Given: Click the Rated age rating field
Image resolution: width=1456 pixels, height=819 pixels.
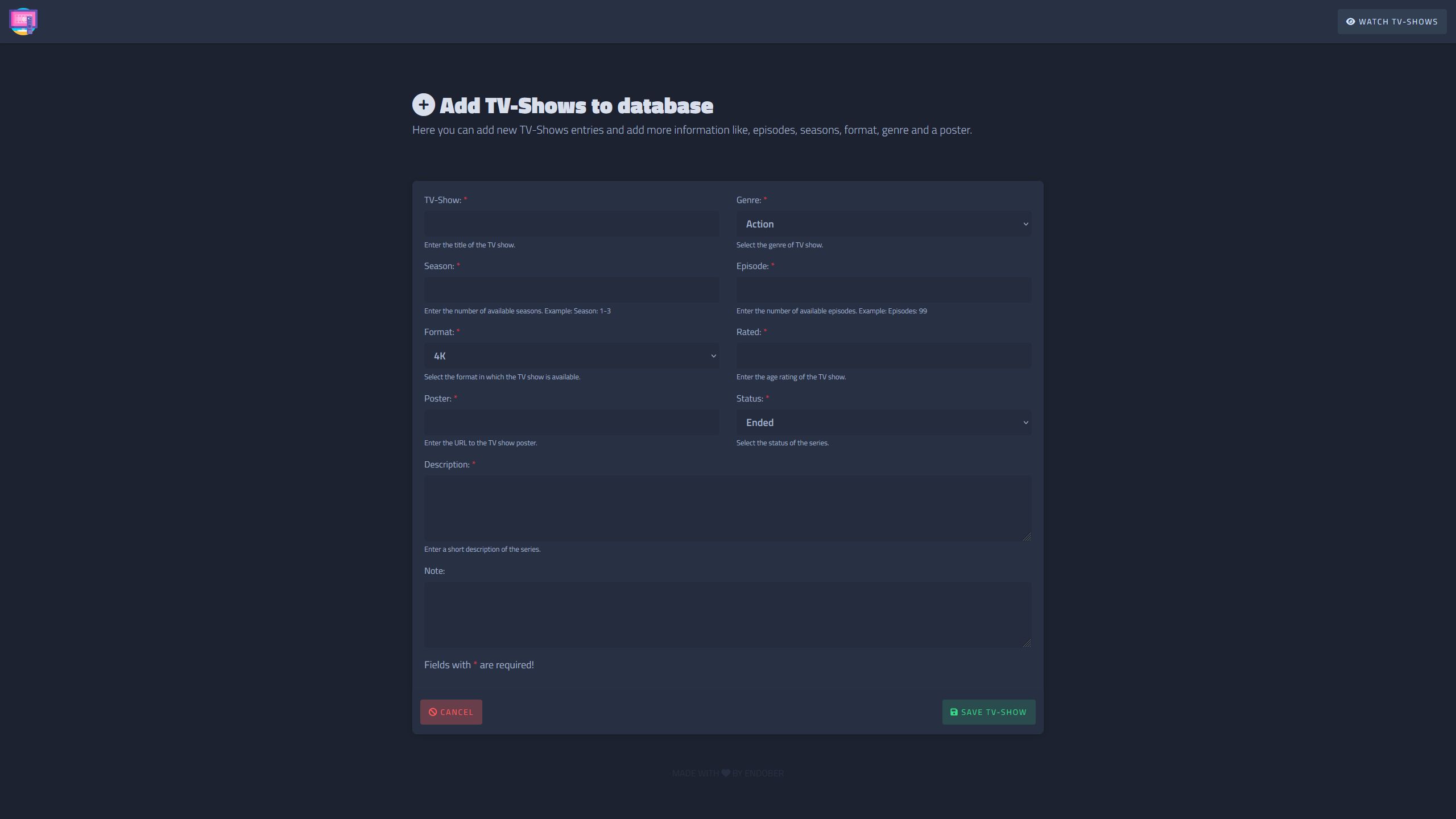Looking at the screenshot, I should (x=883, y=356).
